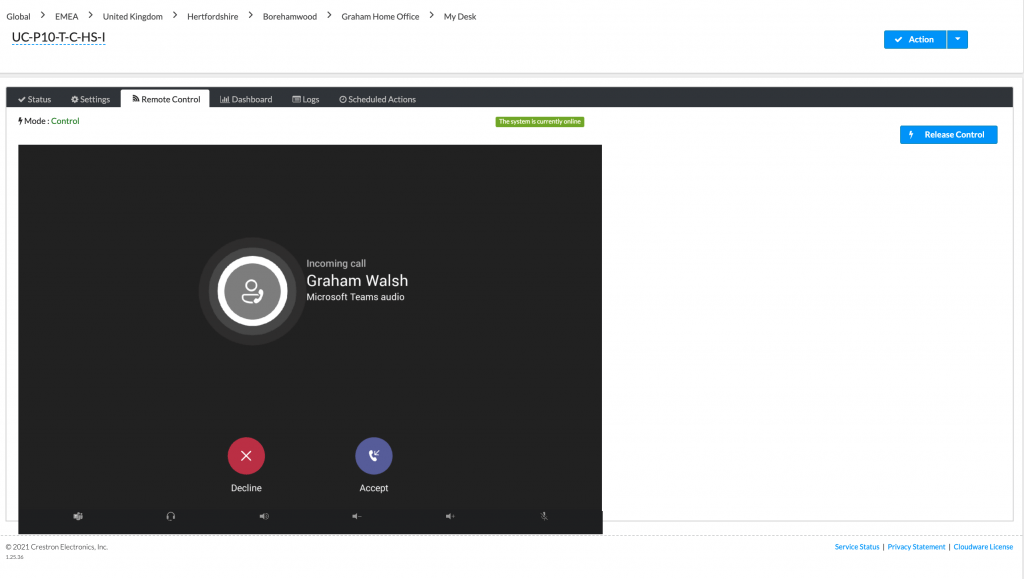The image size is (1024, 579).
Task: Navigate to EMEA breadcrumb
Action: 67,16
